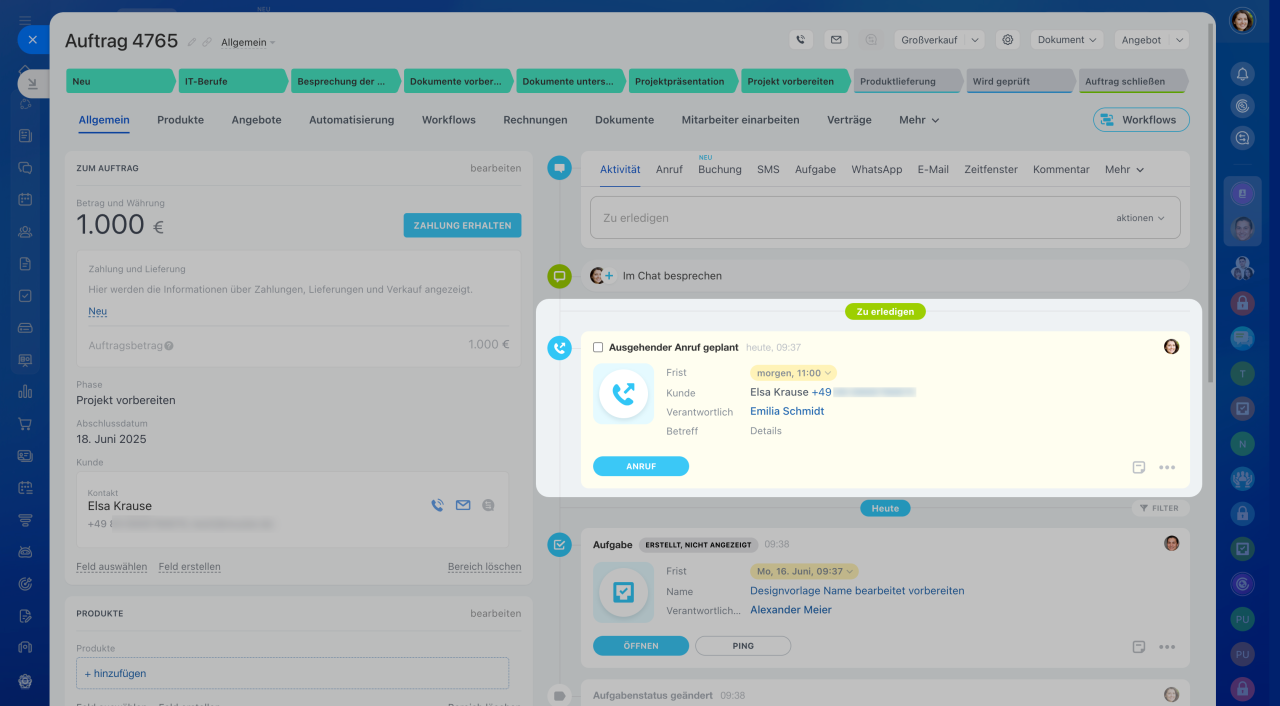Open Emilia Schmidt profile link

(x=787, y=411)
